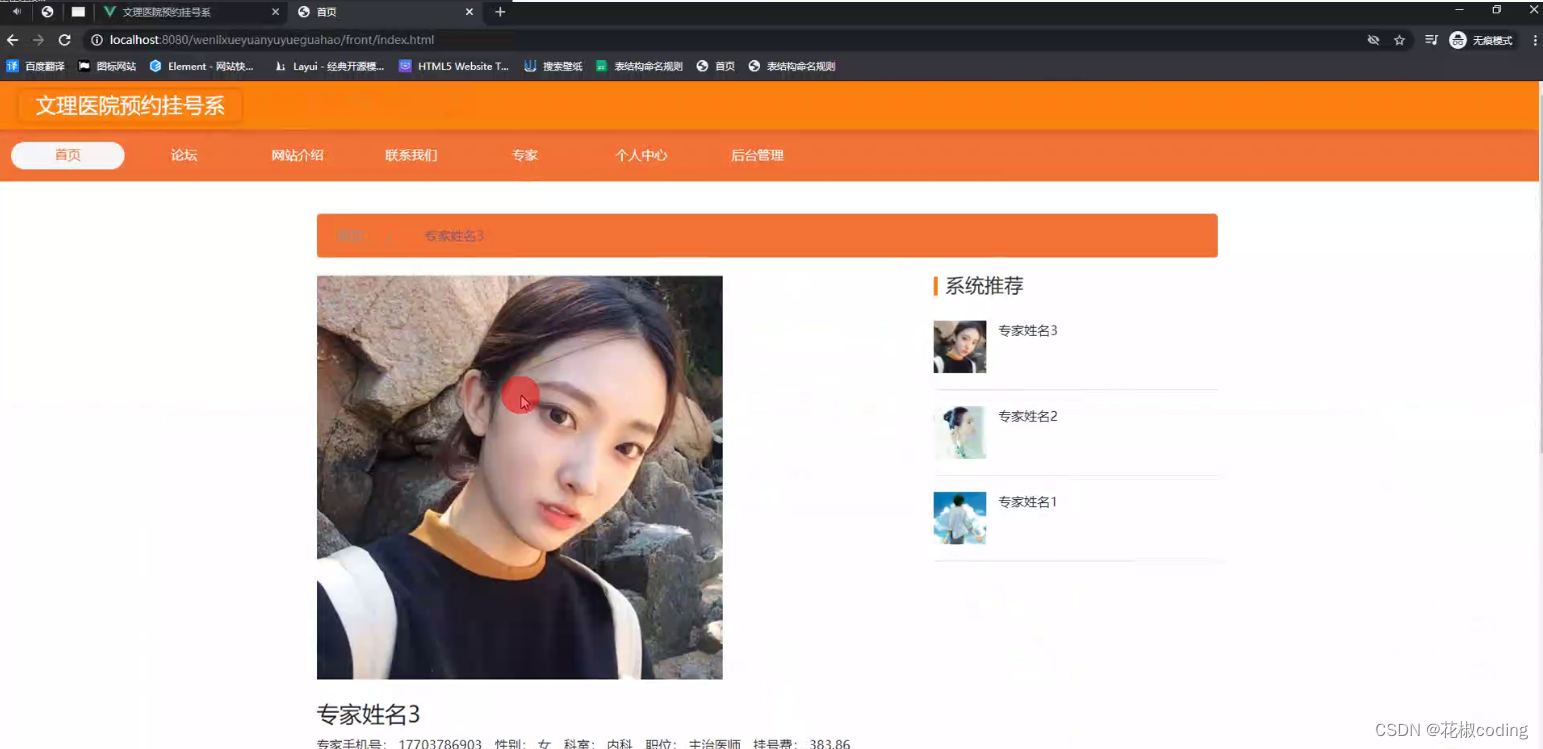Open the 专家姓名2 recommendation link

pos(1027,416)
